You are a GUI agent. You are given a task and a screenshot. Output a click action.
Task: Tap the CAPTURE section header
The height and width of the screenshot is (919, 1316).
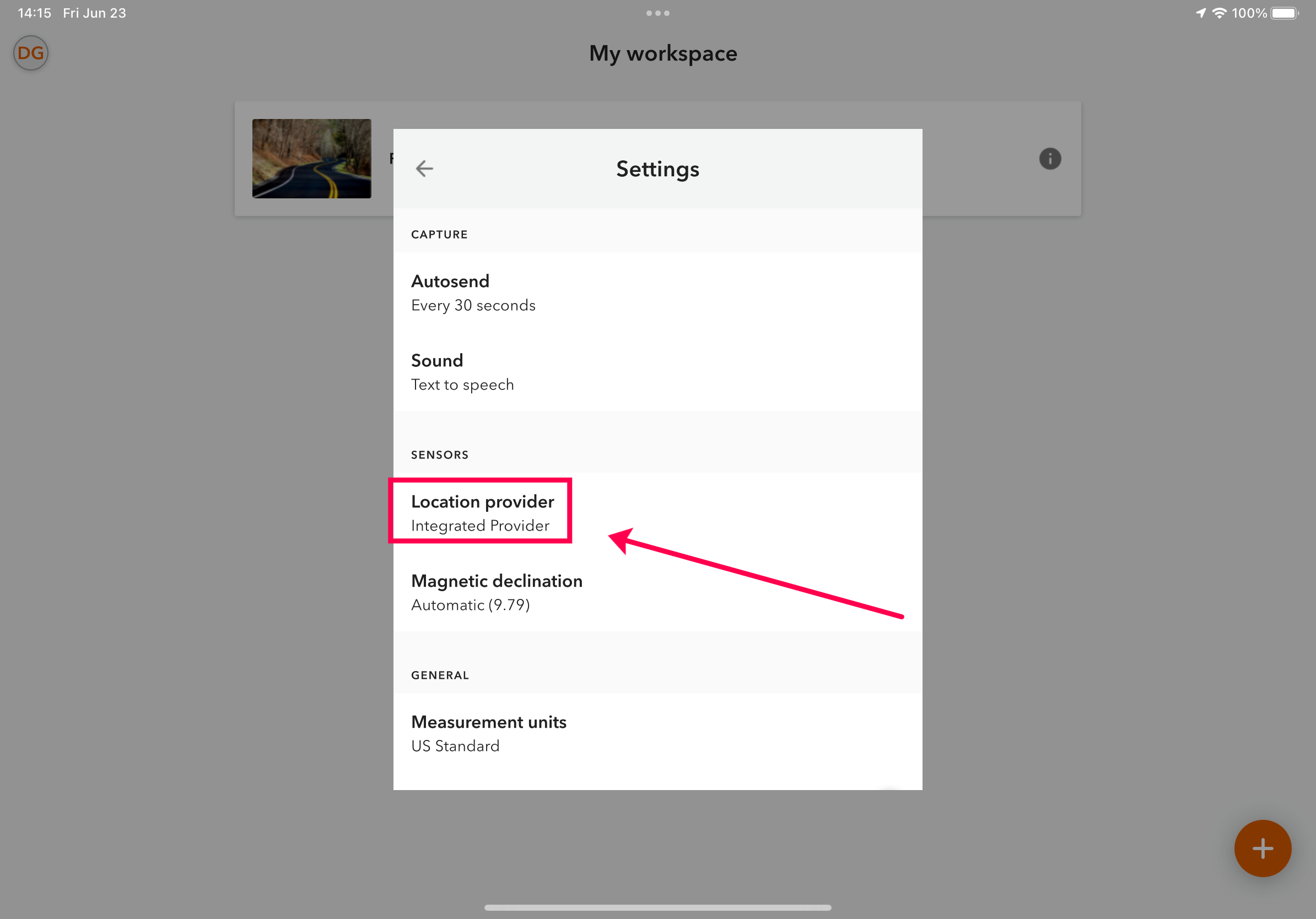(439, 234)
